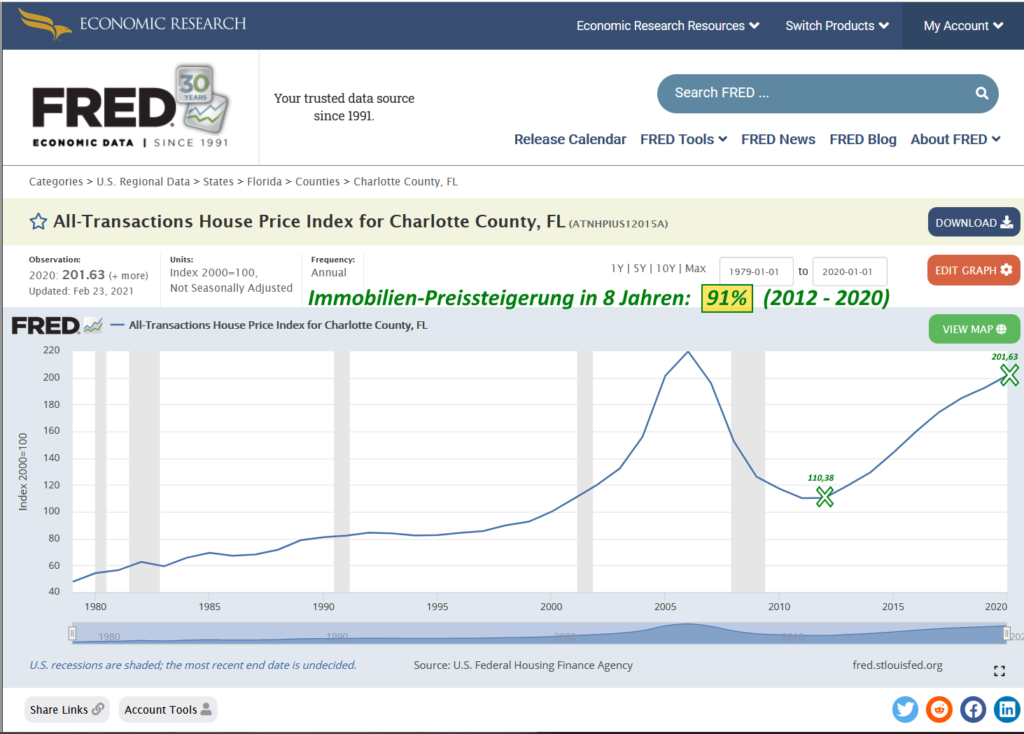
Task: Expand the FRED Tools menu
Action: click(683, 139)
